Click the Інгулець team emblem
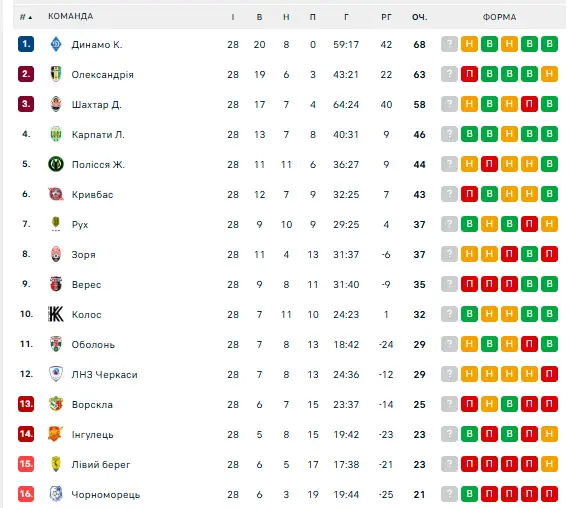Screen dimensions: 576x508 (55, 435)
